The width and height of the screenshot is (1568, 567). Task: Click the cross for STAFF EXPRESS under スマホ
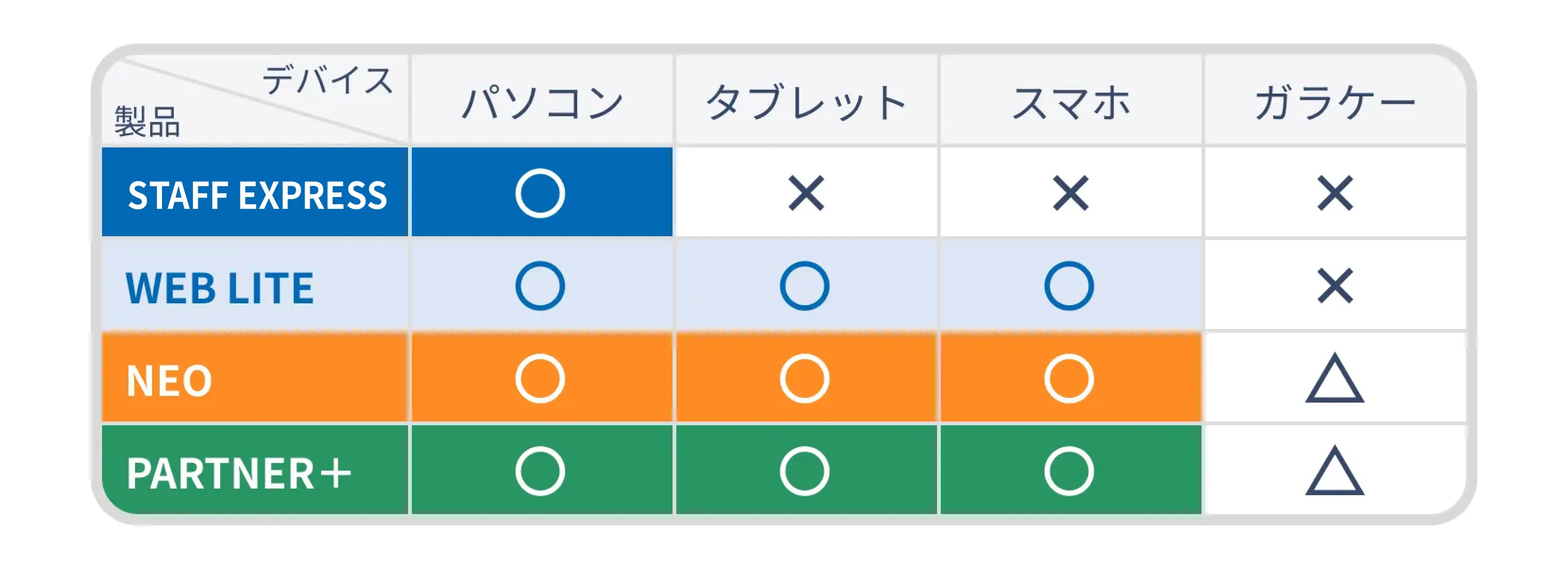click(x=1070, y=193)
